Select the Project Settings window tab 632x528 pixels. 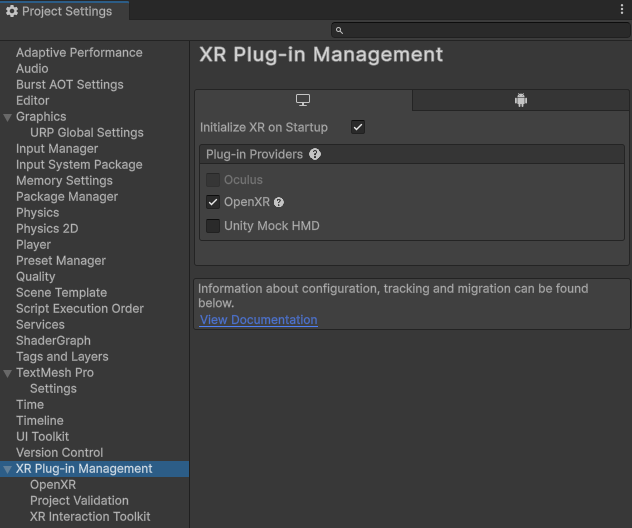coord(64,11)
